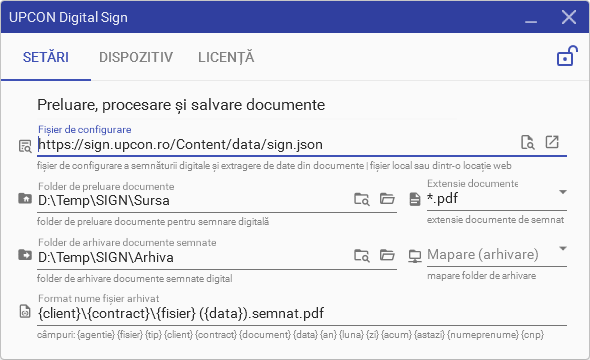Click the document icon beside *.pdf extension
This screenshot has width=590, height=360.
[415, 199]
